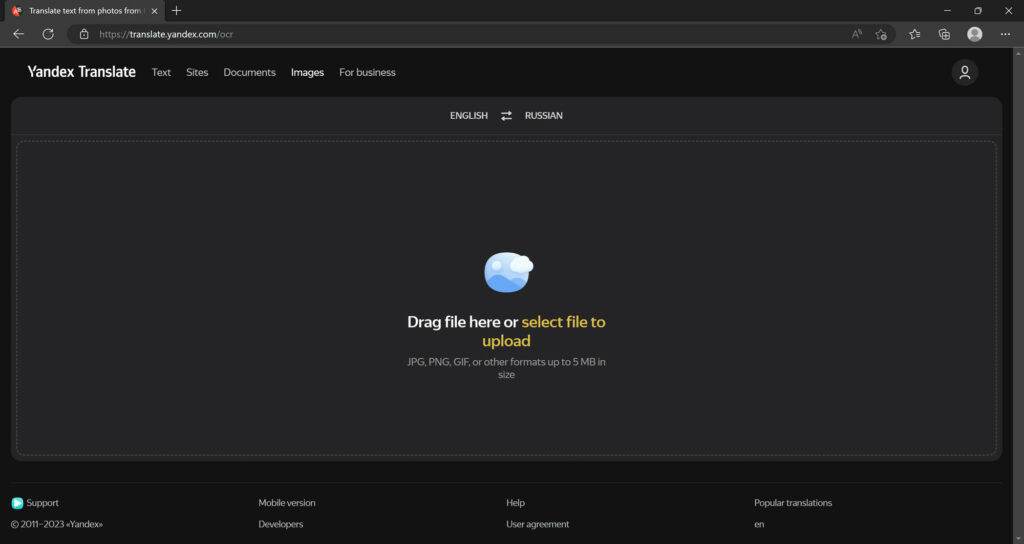This screenshot has width=1024, height=544.
Task: Open the ENGLISH source language selector
Action: [468, 116]
